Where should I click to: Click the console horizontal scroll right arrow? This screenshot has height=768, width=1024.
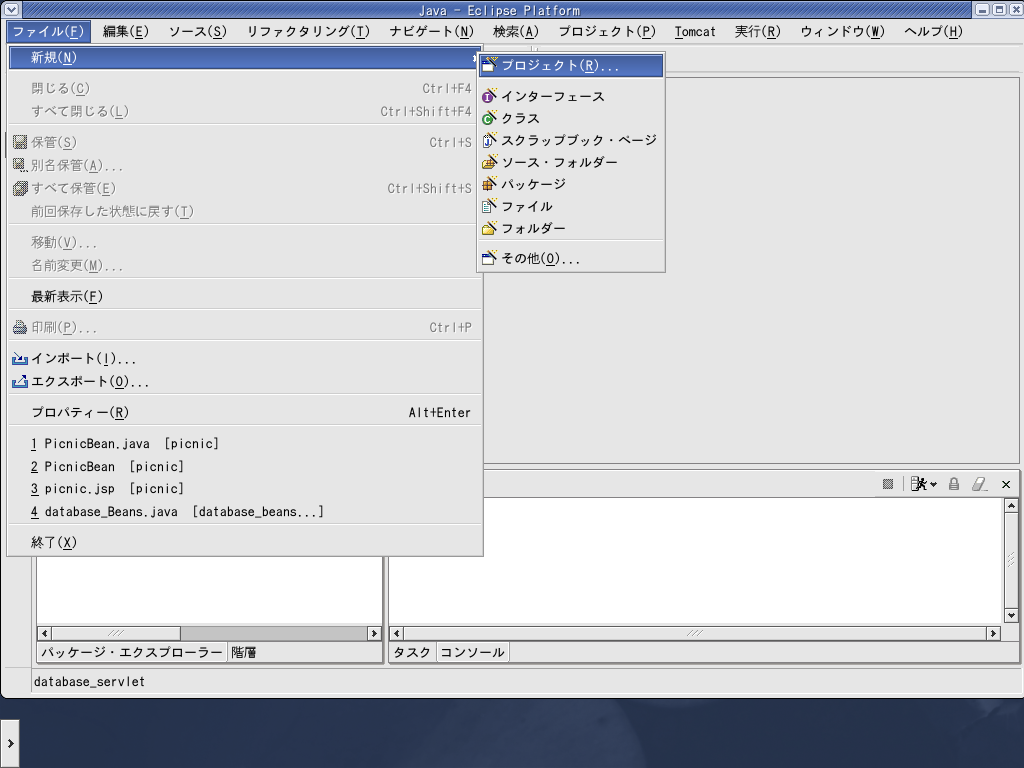(993, 633)
